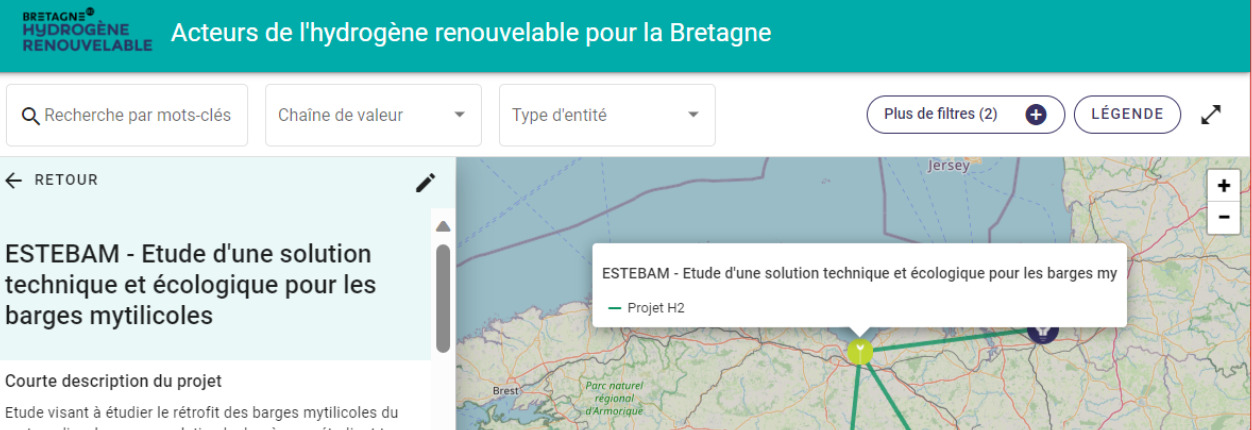Click the plus icon in filters button
This screenshot has height=430, width=1252.
(x=1036, y=114)
